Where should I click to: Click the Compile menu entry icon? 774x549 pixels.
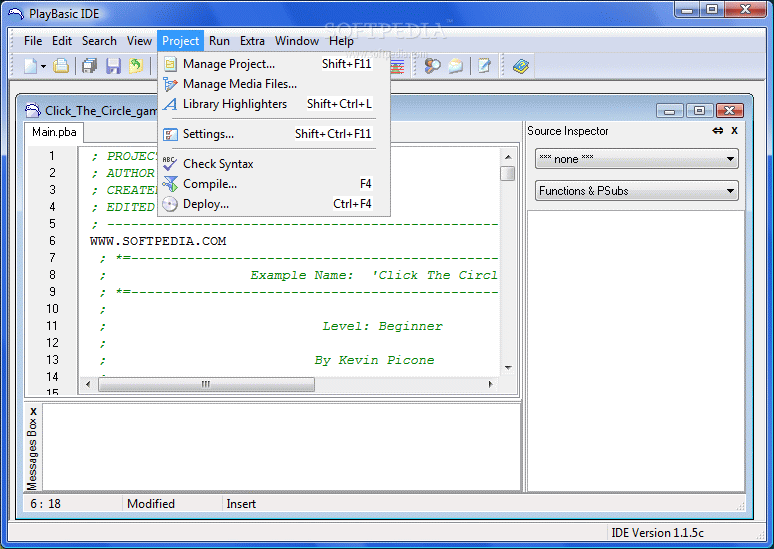point(170,184)
